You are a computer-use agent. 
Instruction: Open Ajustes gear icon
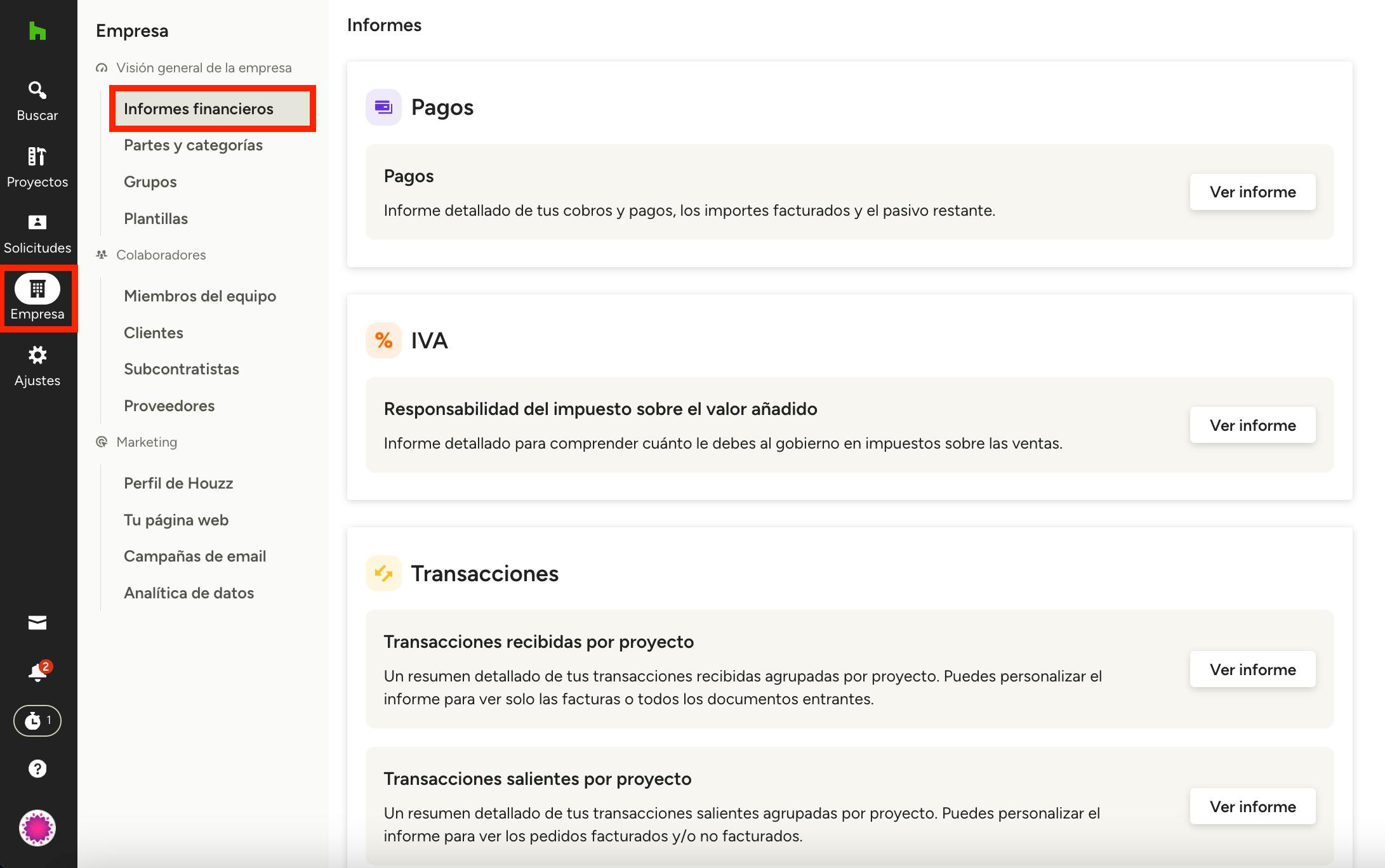pos(37,366)
